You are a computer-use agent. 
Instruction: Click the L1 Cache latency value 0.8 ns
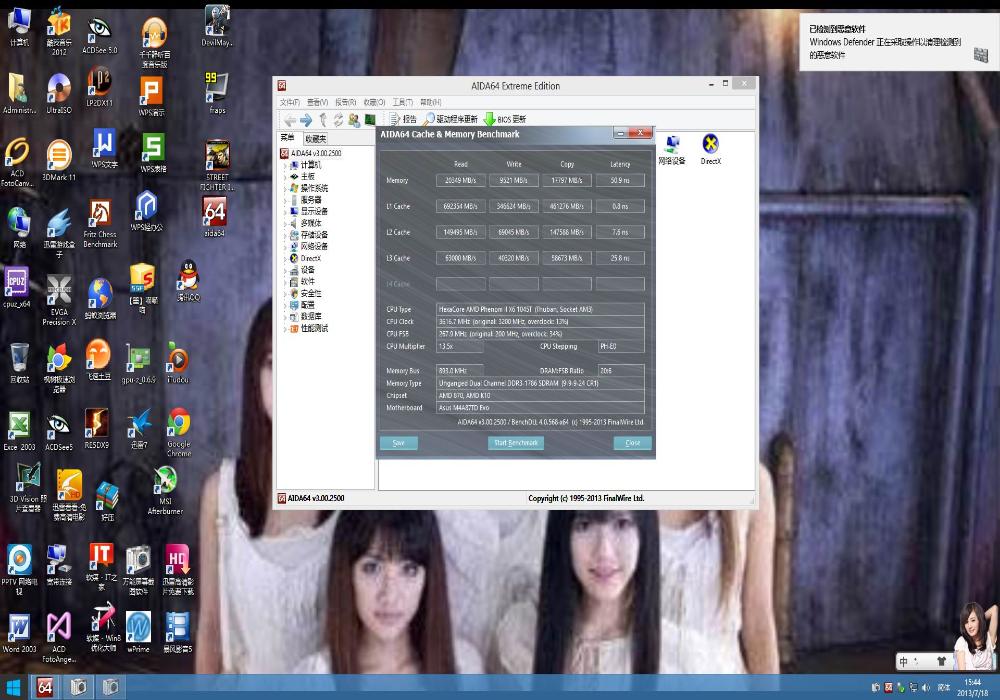(620, 206)
